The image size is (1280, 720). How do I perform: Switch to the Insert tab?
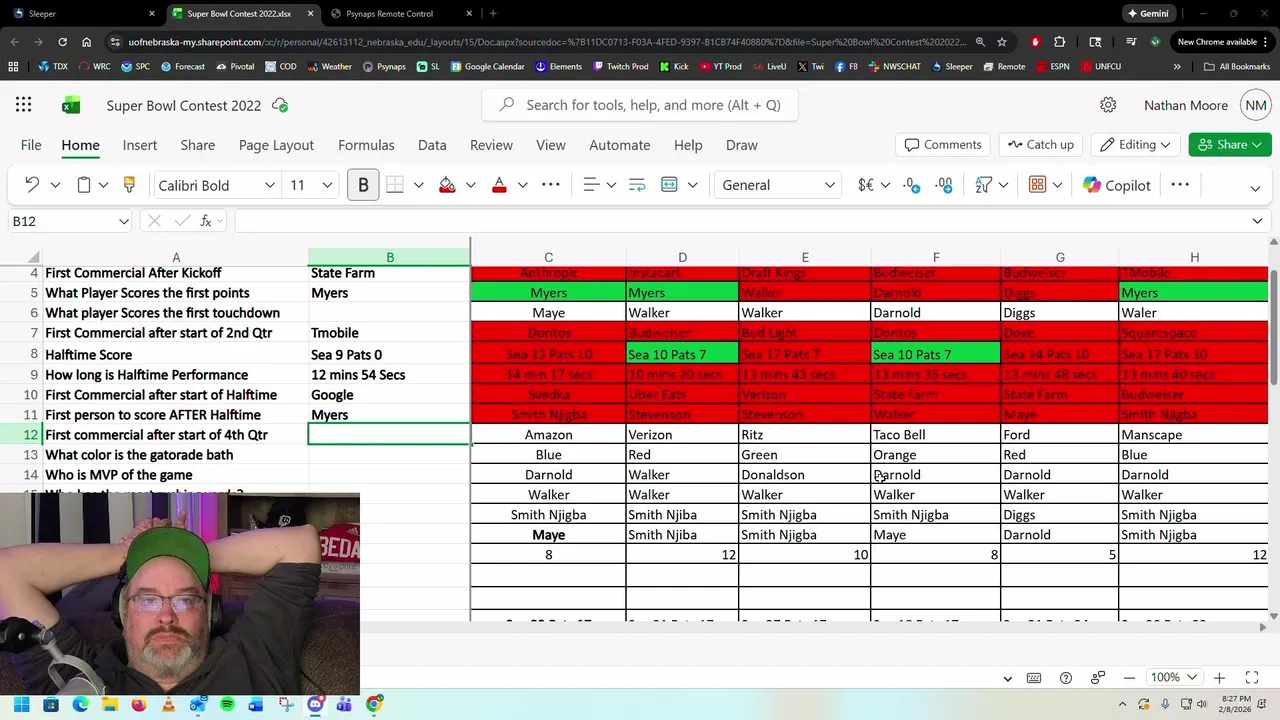tap(140, 145)
